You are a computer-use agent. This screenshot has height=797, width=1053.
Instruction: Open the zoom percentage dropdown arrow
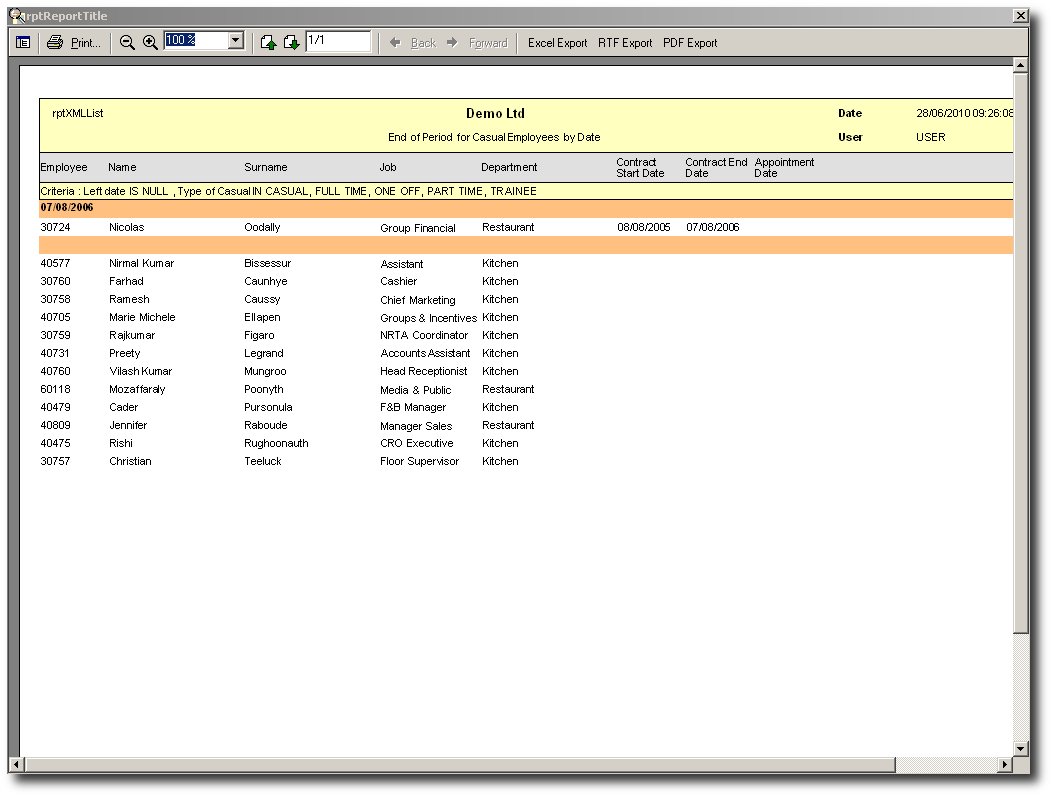[236, 41]
